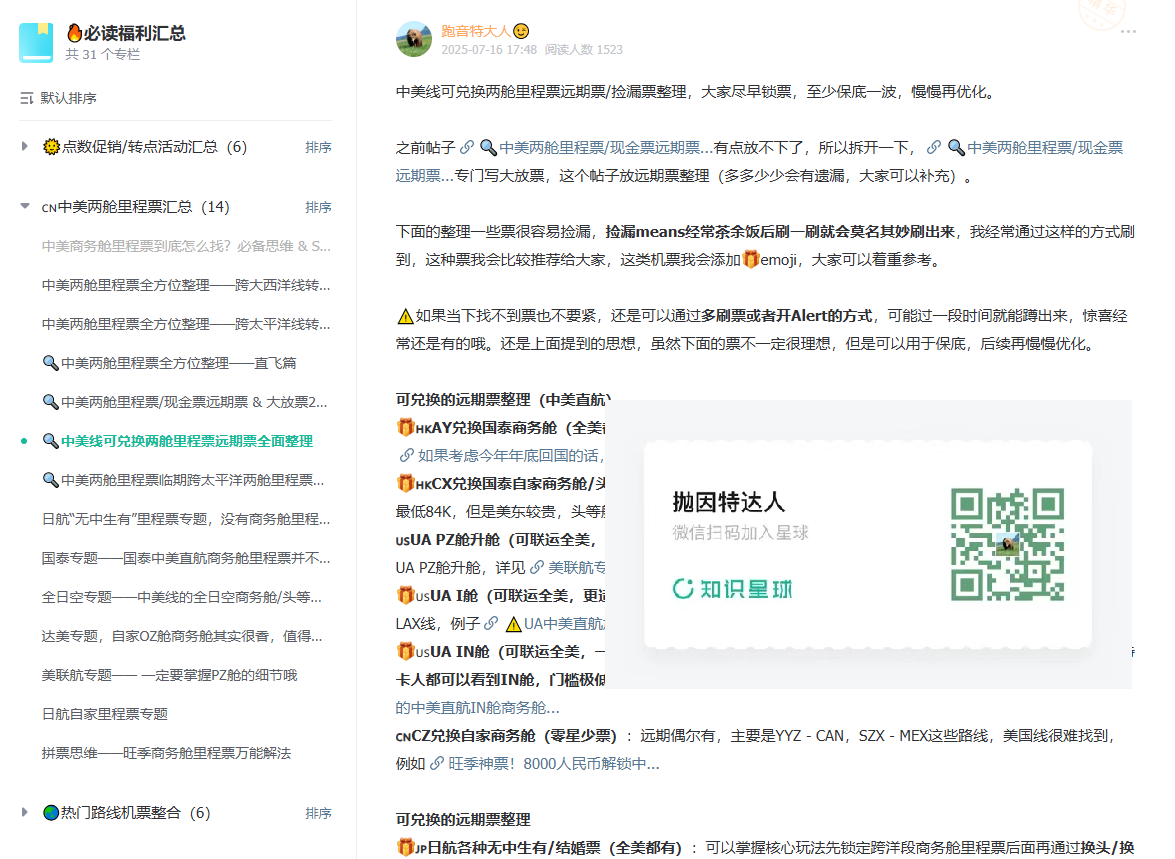This screenshot has width=1175, height=859.
Task: Open the 旺季神票！8000人民币解锁中 link
Action: (553, 764)
